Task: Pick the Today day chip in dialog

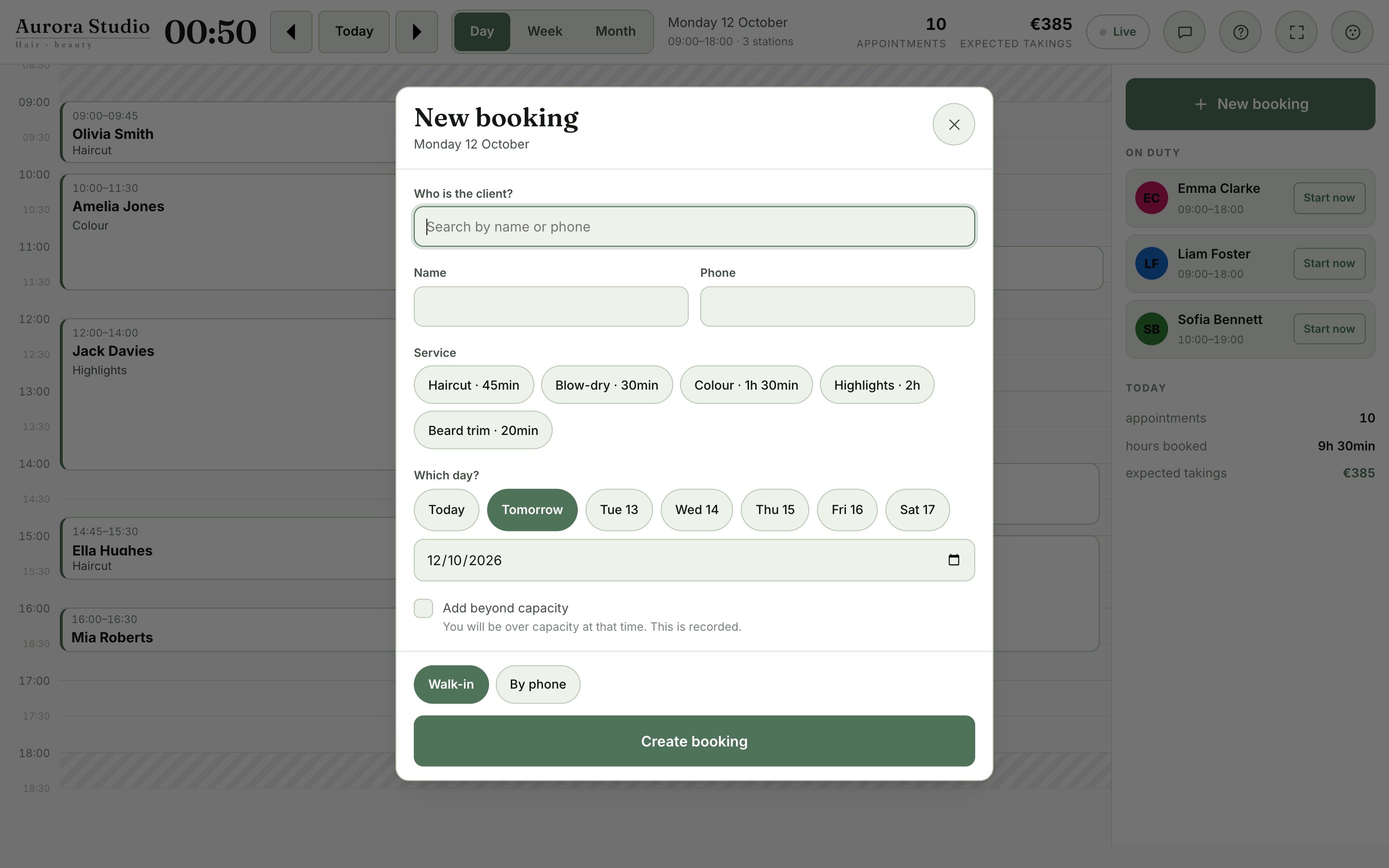Action: coord(446,510)
